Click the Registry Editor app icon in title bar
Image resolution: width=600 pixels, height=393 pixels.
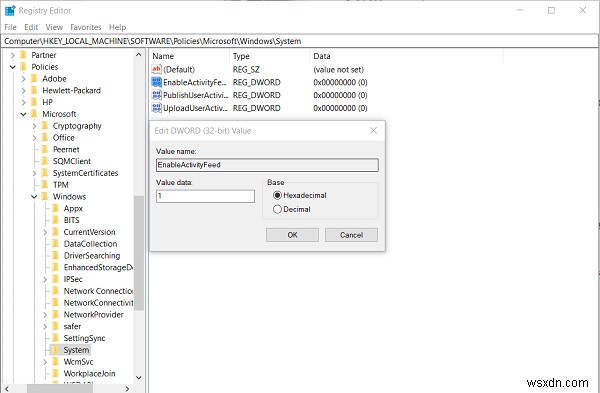pos(10,10)
